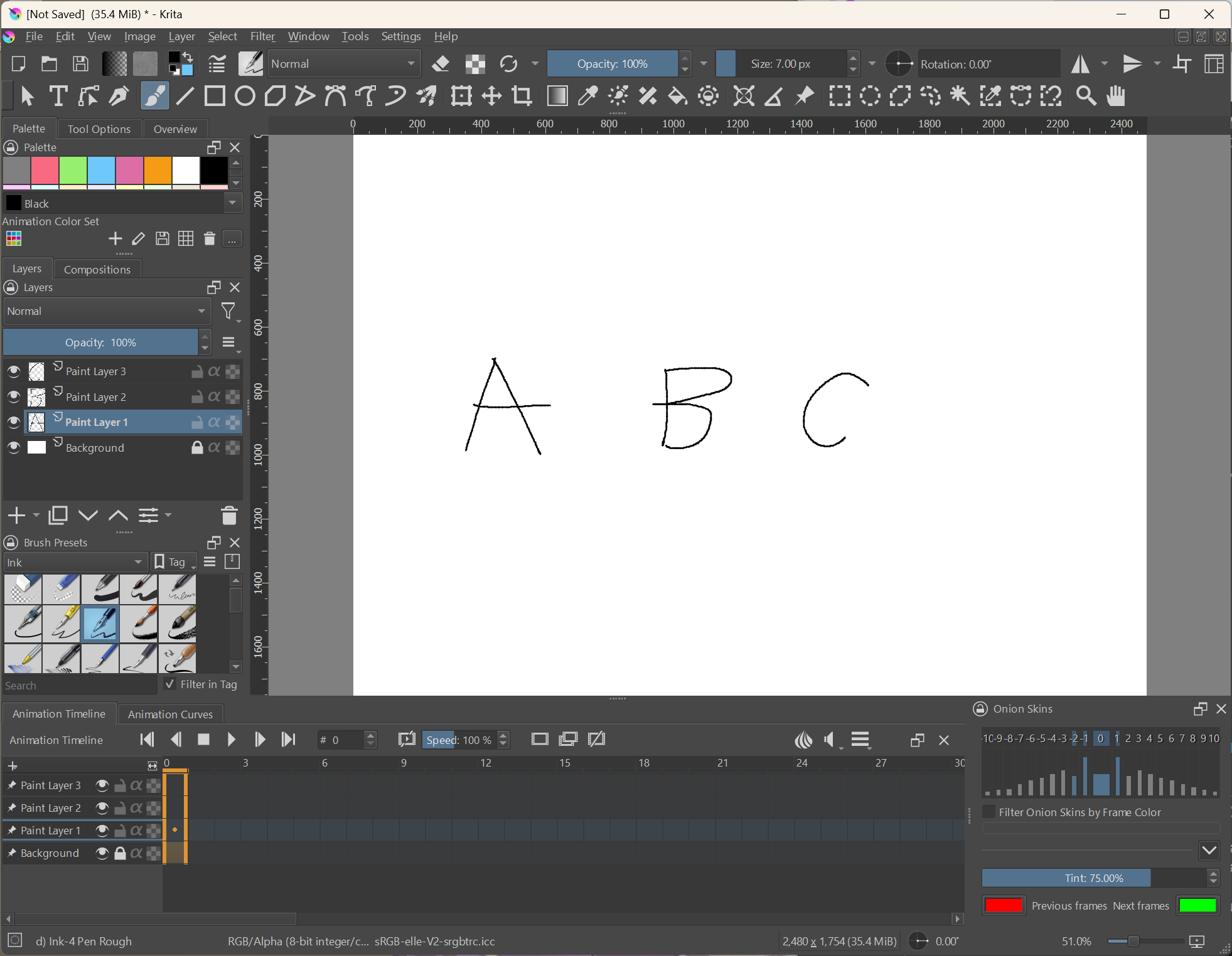This screenshot has width=1232, height=956.
Task: Select the Color Sampler eyedropper tool
Action: click(587, 96)
